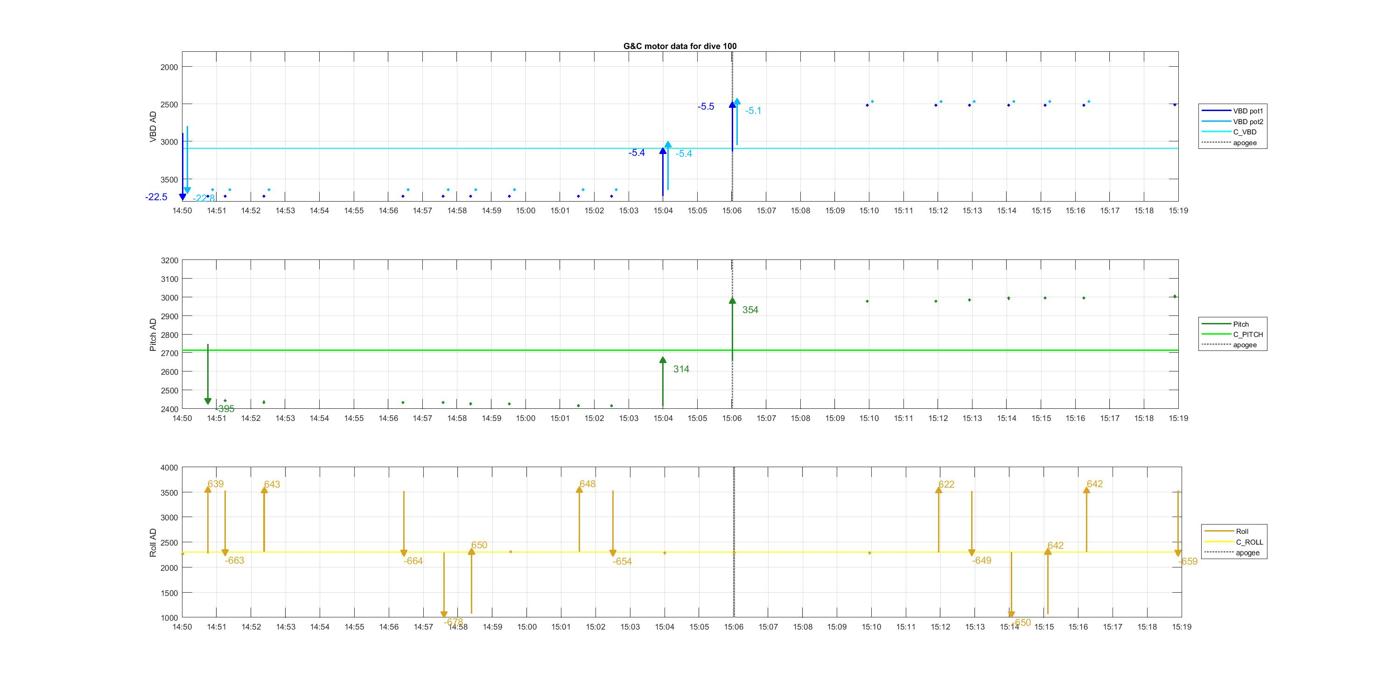1400x693 pixels.
Task: Click the '-678' roll label at the axis bottom
Action: [454, 622]
